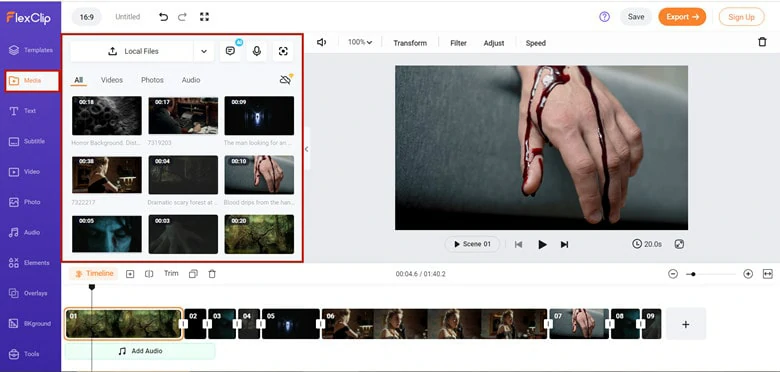Expand the Local Files dropdown arrow
This screenshot has width=780, height=372.
(x=204, y=51)
